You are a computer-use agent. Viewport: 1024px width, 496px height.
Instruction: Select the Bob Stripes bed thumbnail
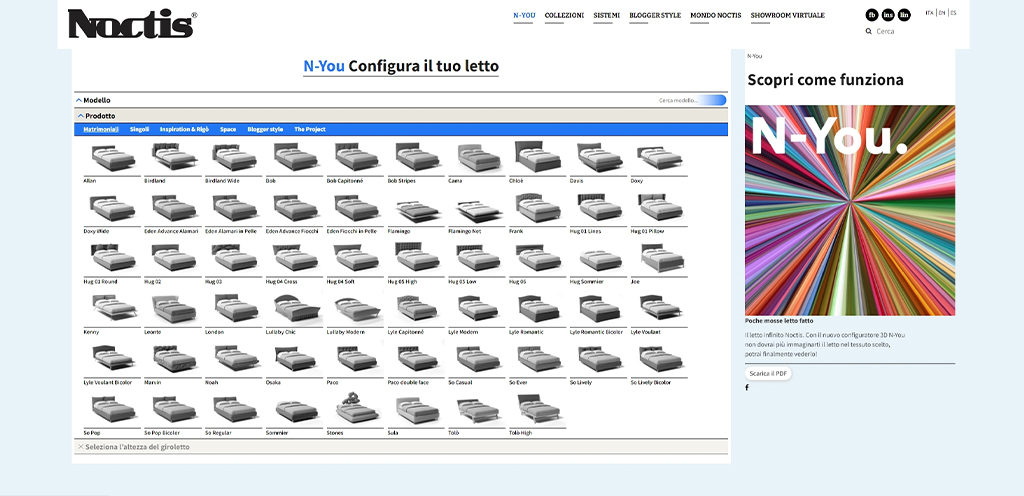[x=416, y=158]
